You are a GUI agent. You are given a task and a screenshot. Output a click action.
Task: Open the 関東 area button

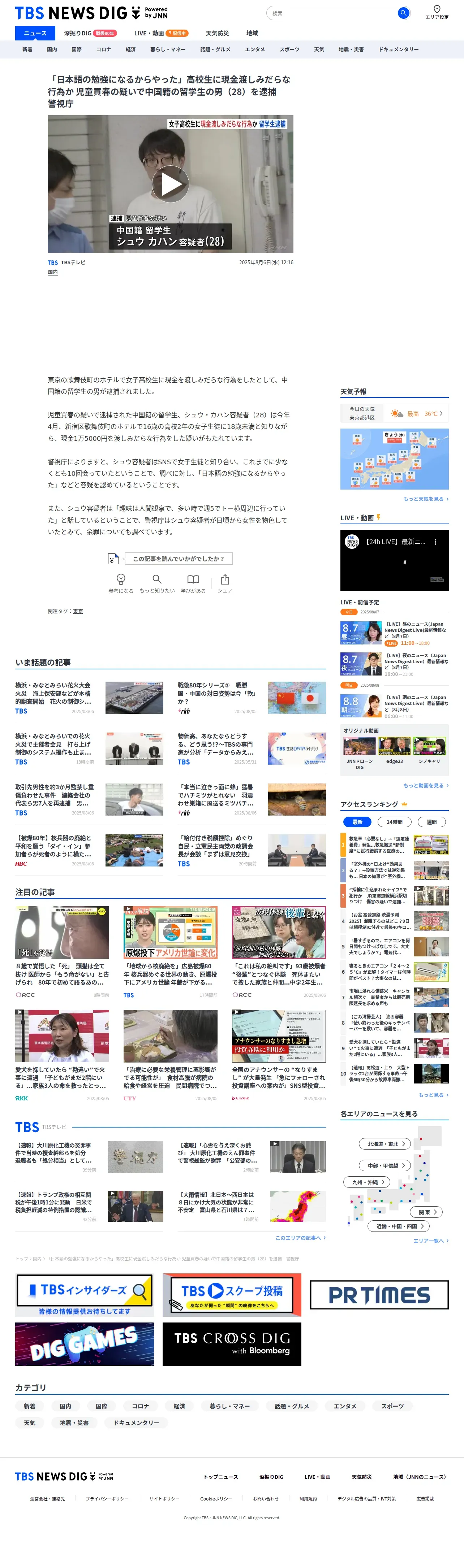click(426, 1211)
